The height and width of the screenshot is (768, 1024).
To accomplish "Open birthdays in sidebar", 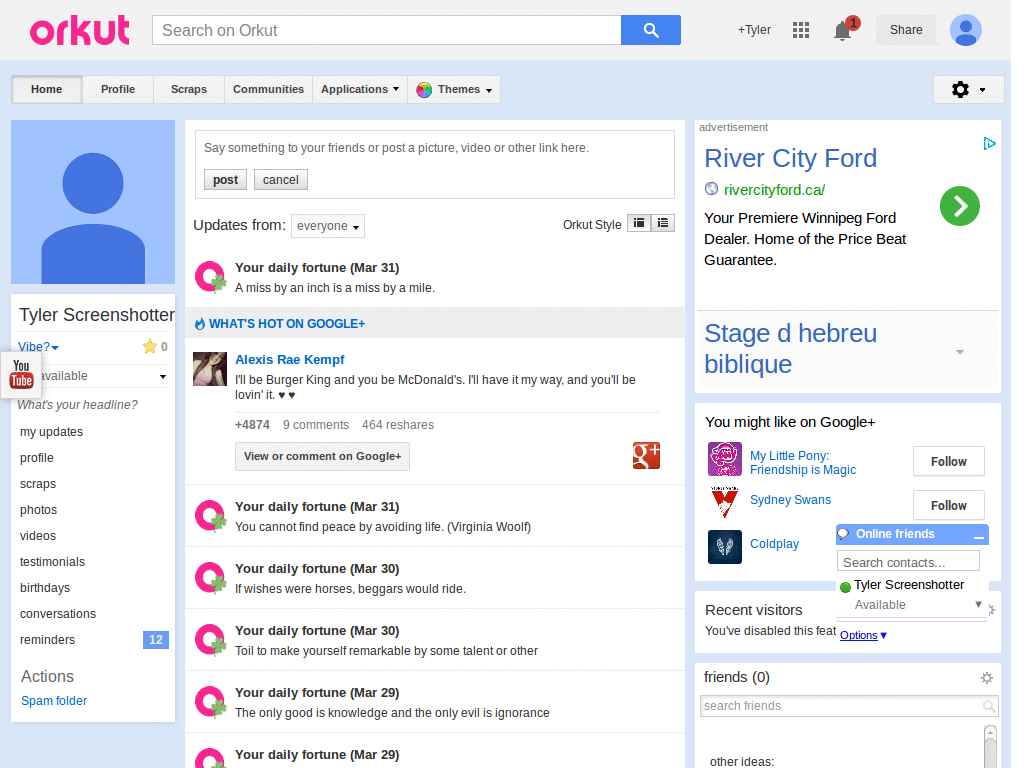I will pyautogui.click(x=45, y=588).
